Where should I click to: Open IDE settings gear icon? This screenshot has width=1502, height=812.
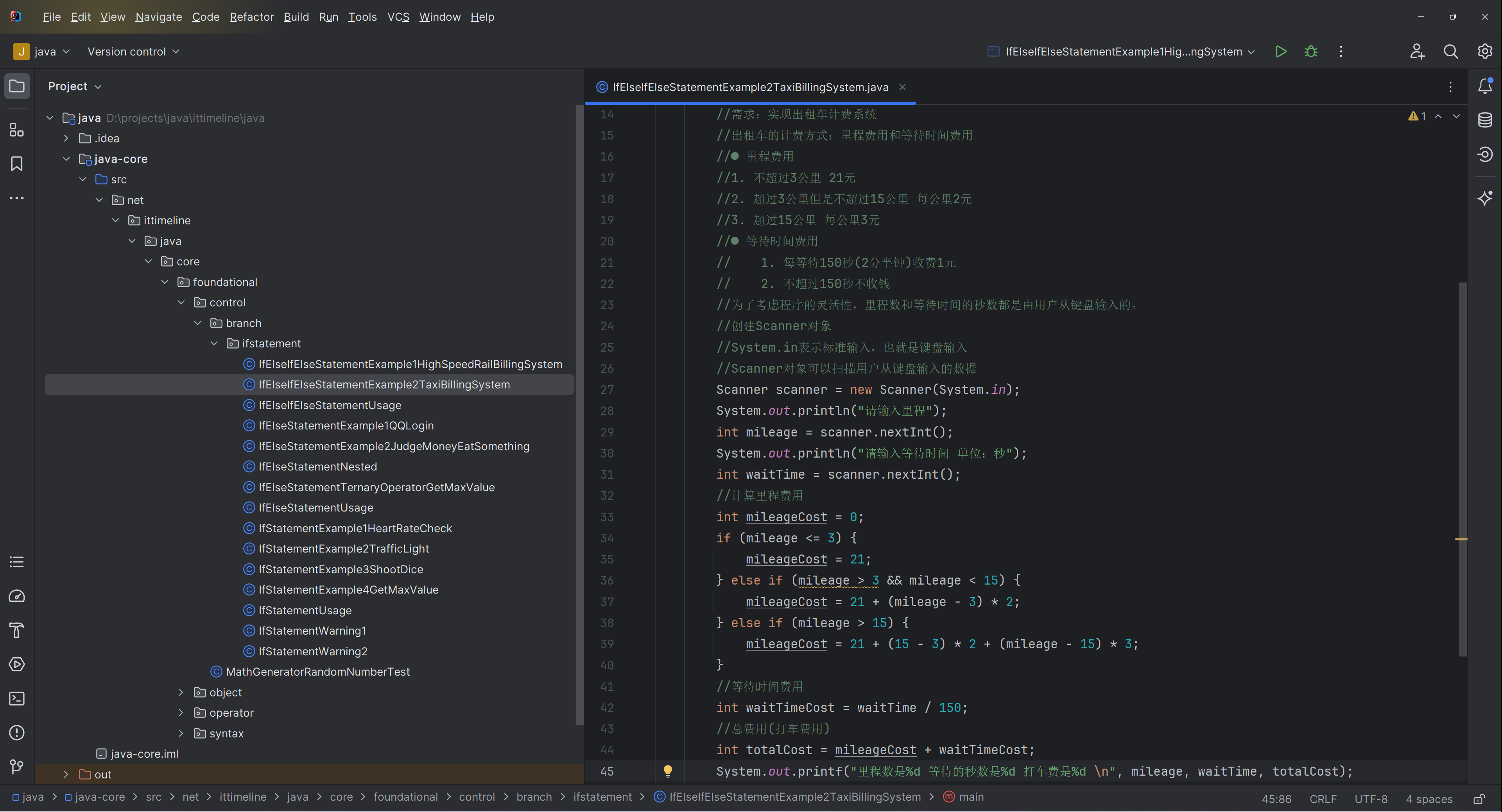(x=1484, y=51)
